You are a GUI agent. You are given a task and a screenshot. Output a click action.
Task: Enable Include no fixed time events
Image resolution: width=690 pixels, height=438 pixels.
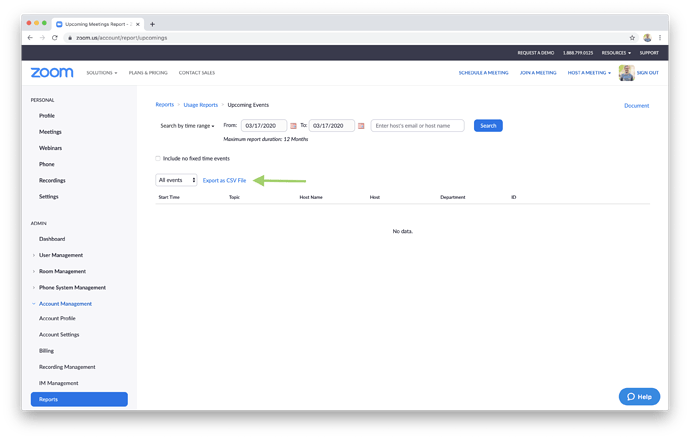pos(158,158)
